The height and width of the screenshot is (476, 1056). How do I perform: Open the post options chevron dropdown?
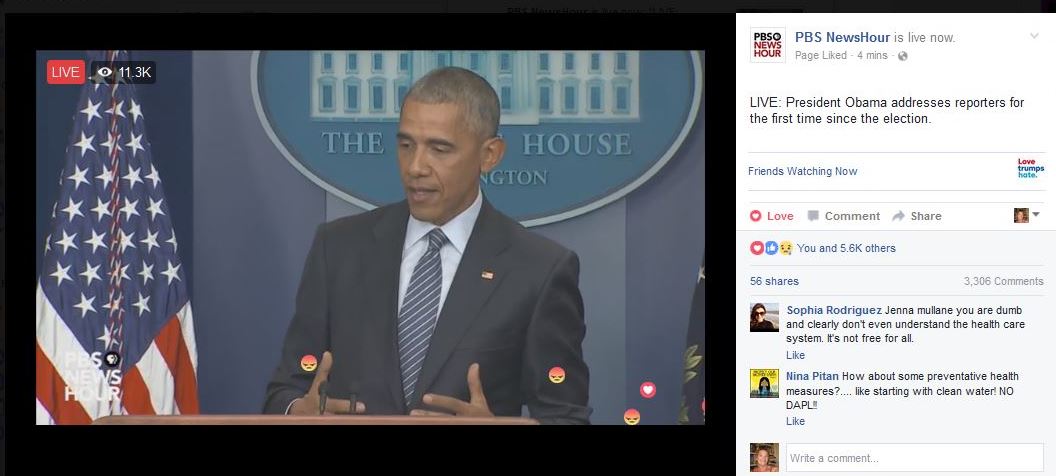coord(1034,36)
